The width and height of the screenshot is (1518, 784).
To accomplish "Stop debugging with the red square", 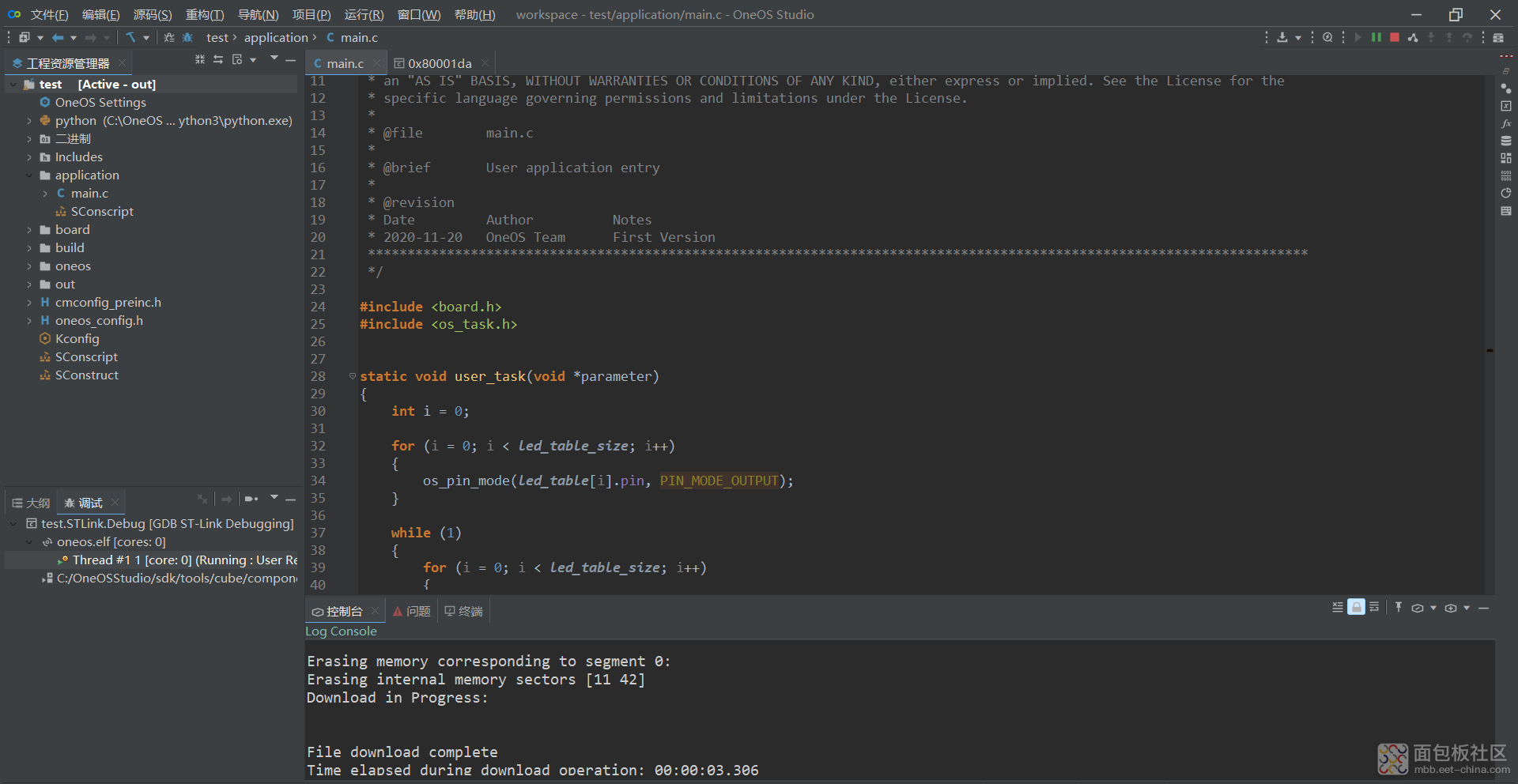I will [x=1395, y=37].
